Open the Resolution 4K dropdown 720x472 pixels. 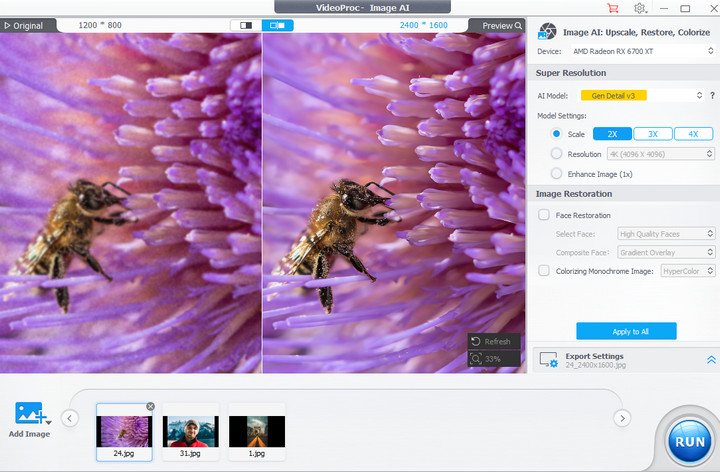(661, 154)
